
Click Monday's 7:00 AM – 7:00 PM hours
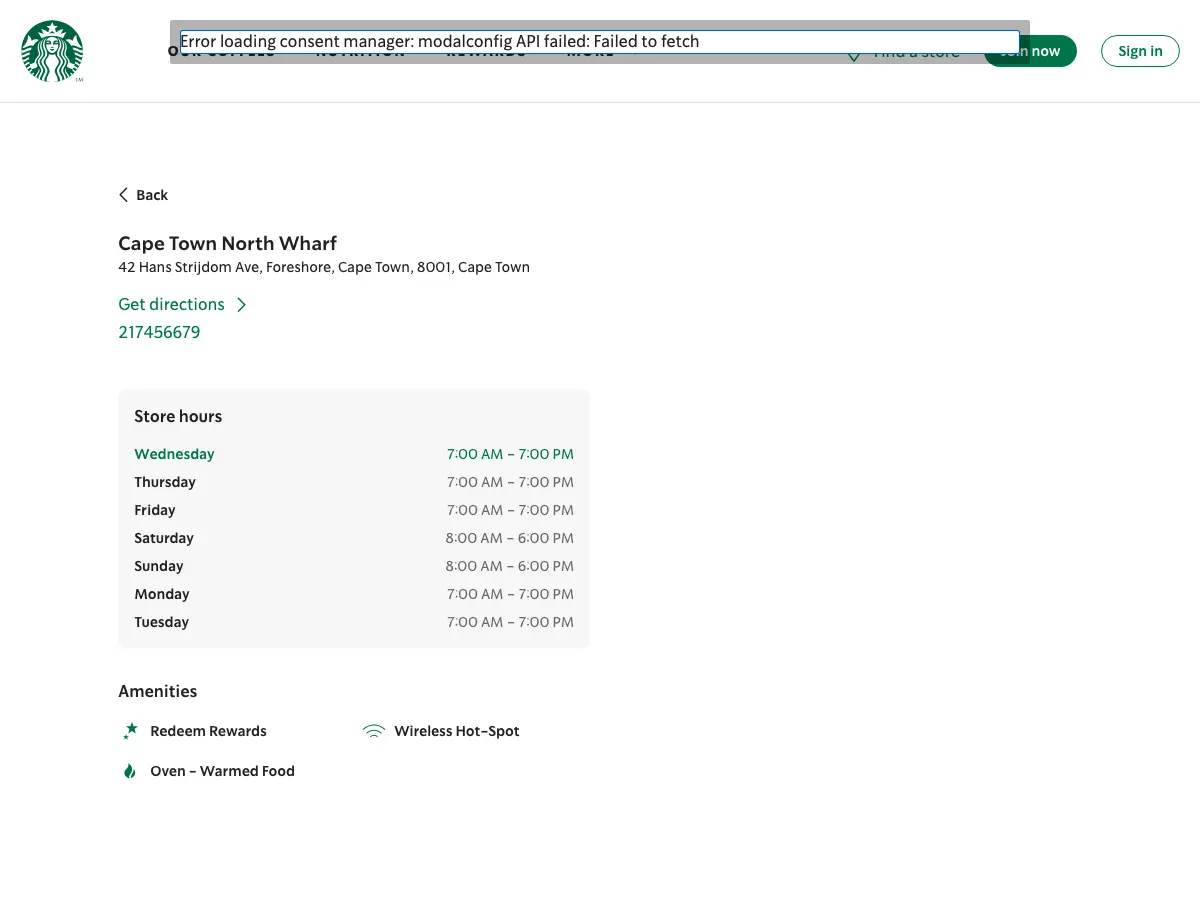(x=510, y=594)
